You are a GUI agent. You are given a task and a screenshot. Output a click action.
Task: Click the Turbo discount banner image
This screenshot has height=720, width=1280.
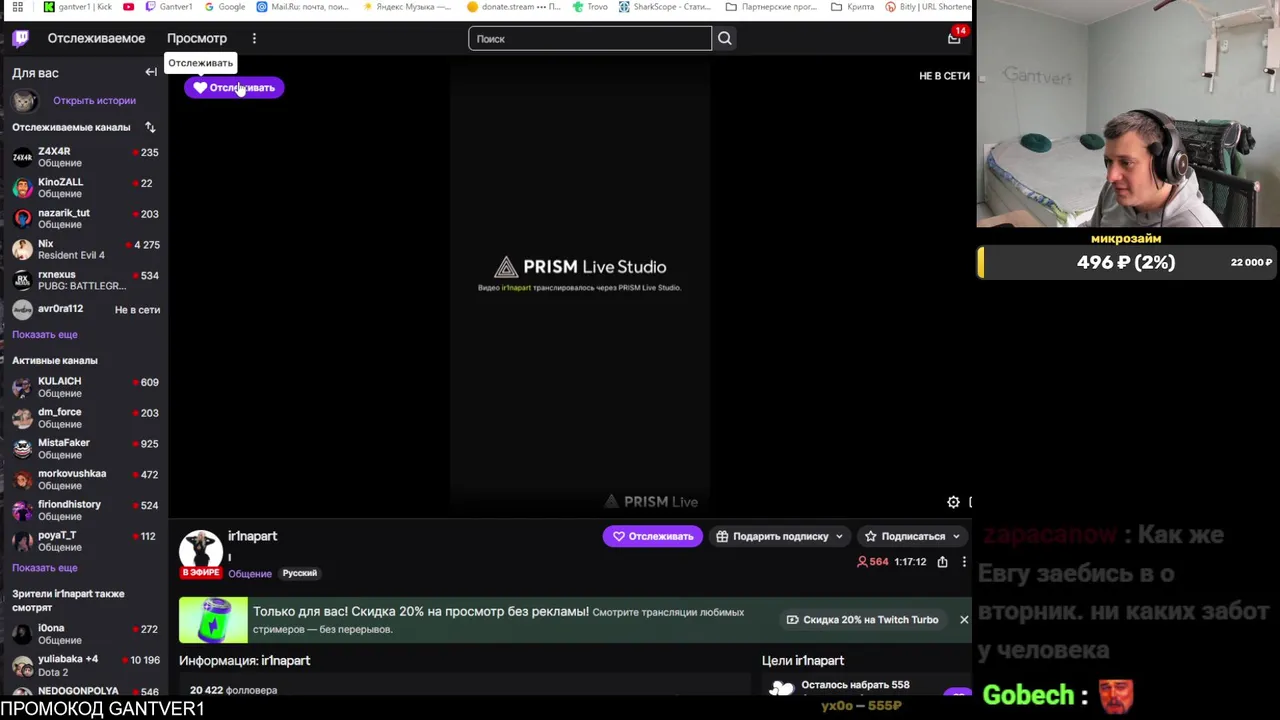[213, 620]
